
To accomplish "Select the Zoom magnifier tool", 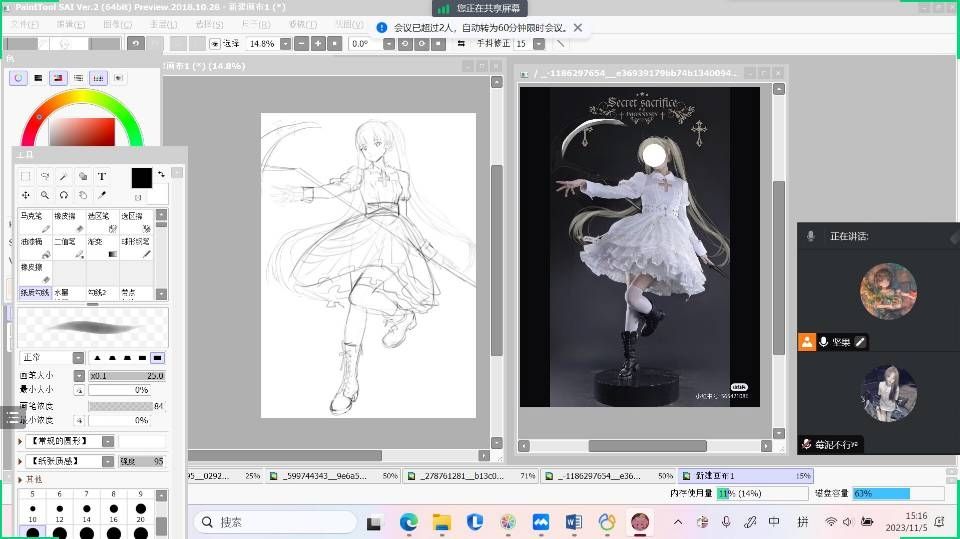I will pos(45,195).
